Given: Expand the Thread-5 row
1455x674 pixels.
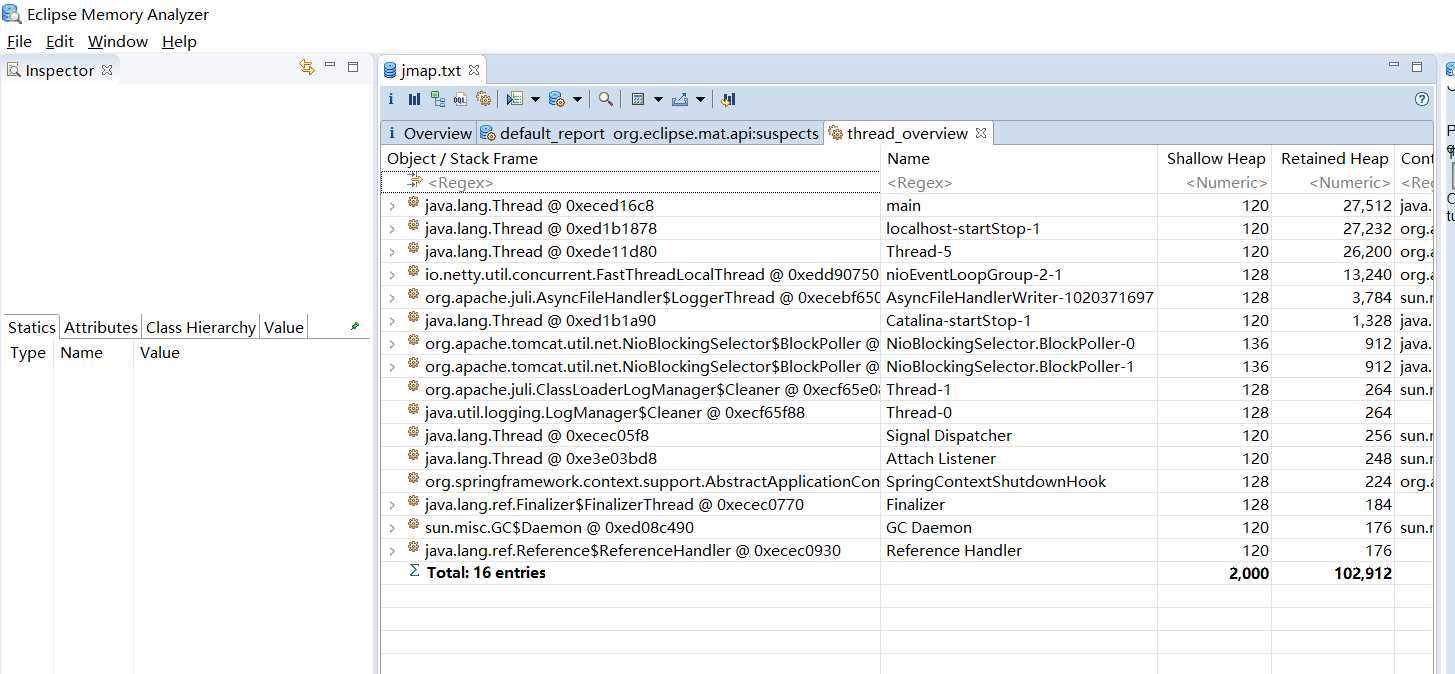Looking at the screenshot, I should (392, 252).
